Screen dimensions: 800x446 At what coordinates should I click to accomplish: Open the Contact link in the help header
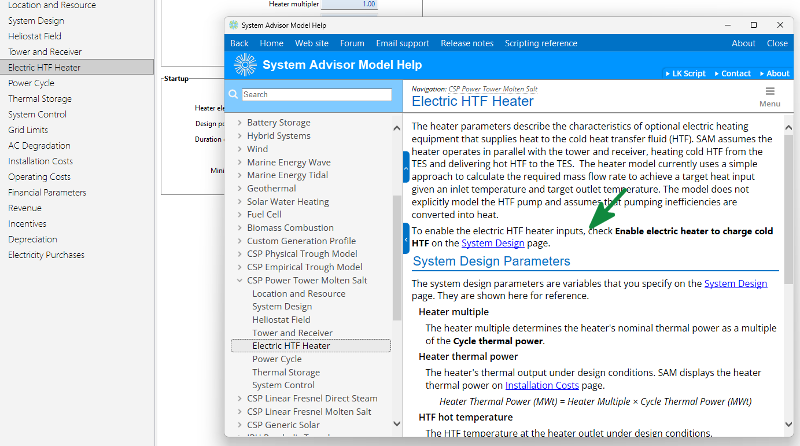tap(733, 73)
